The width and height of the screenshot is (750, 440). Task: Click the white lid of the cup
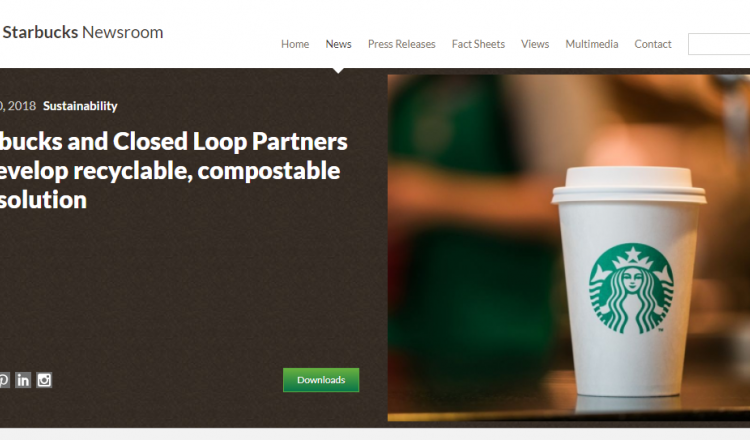point(629,185)
